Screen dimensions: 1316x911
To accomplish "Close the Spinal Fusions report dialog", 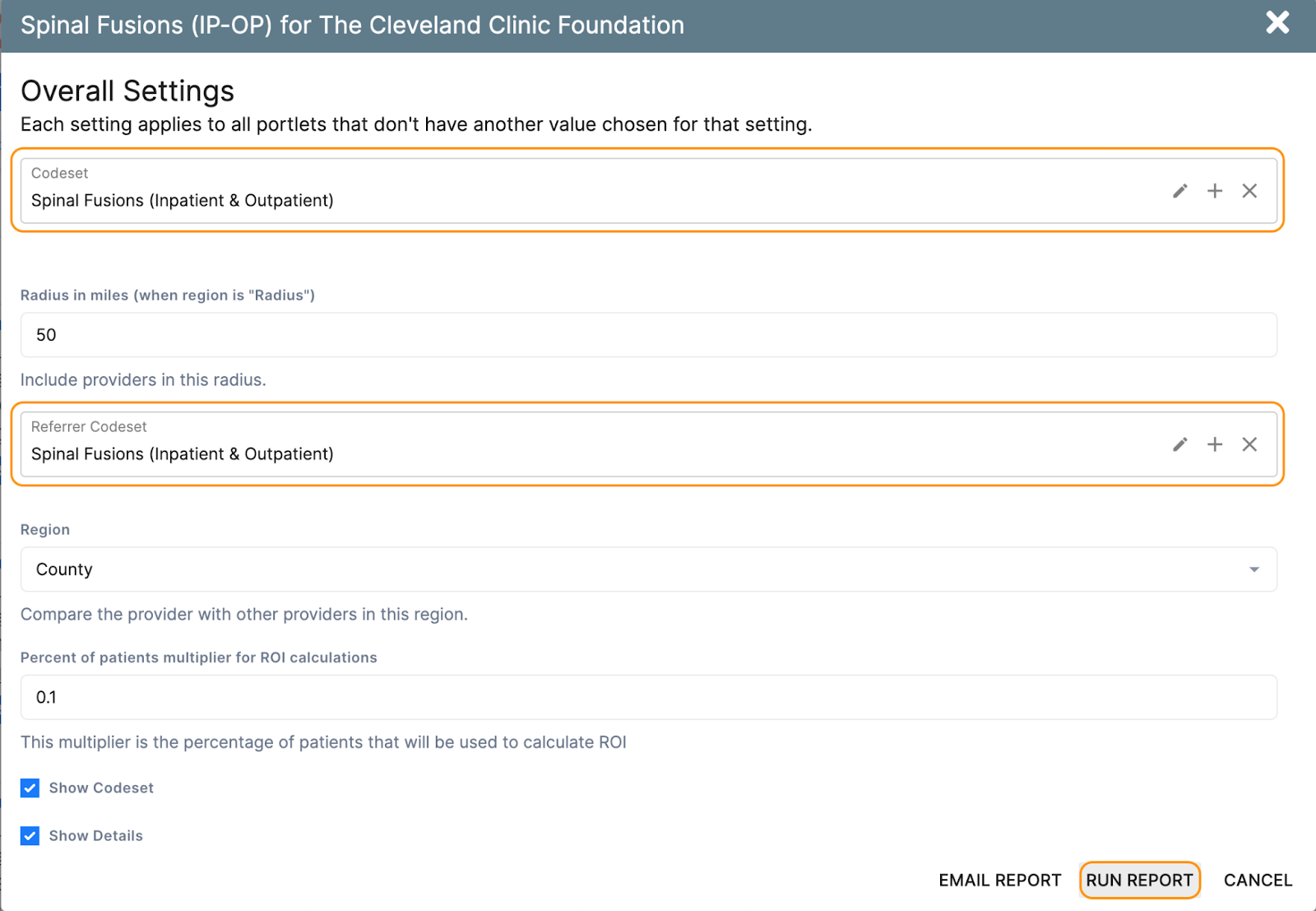I will [1277, 22].
